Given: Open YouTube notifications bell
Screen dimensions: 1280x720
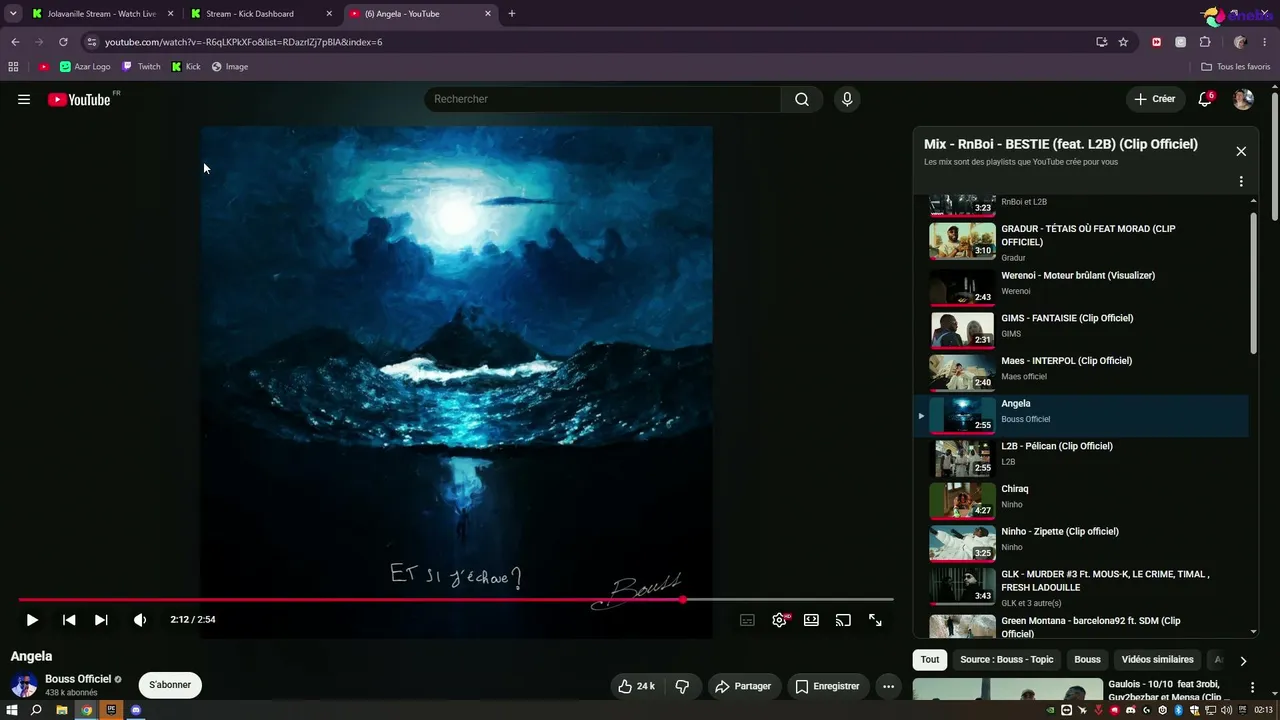Looking at the screenshot, I should (1205, 99).
